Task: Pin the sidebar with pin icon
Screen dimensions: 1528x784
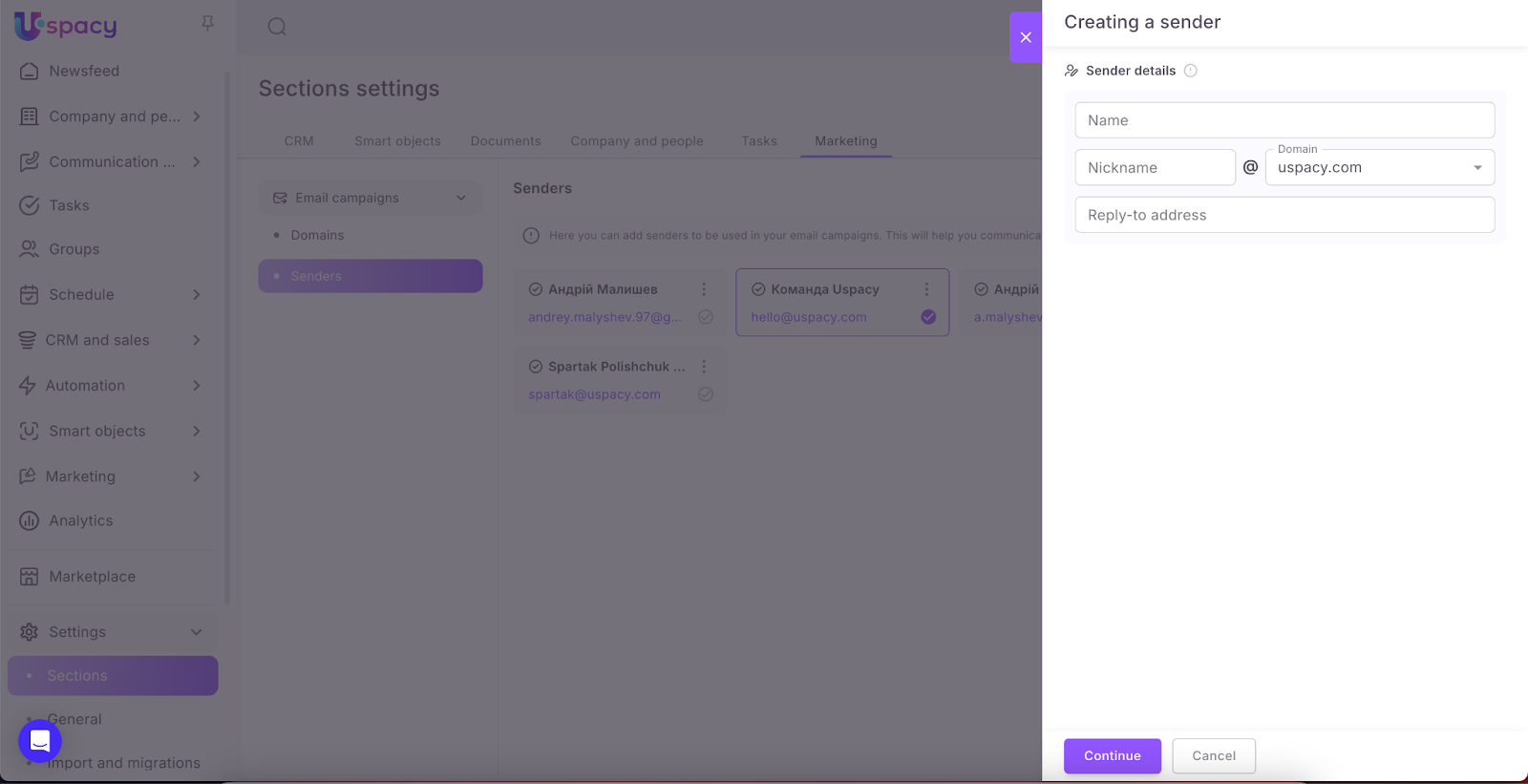Action: point(207,23)
